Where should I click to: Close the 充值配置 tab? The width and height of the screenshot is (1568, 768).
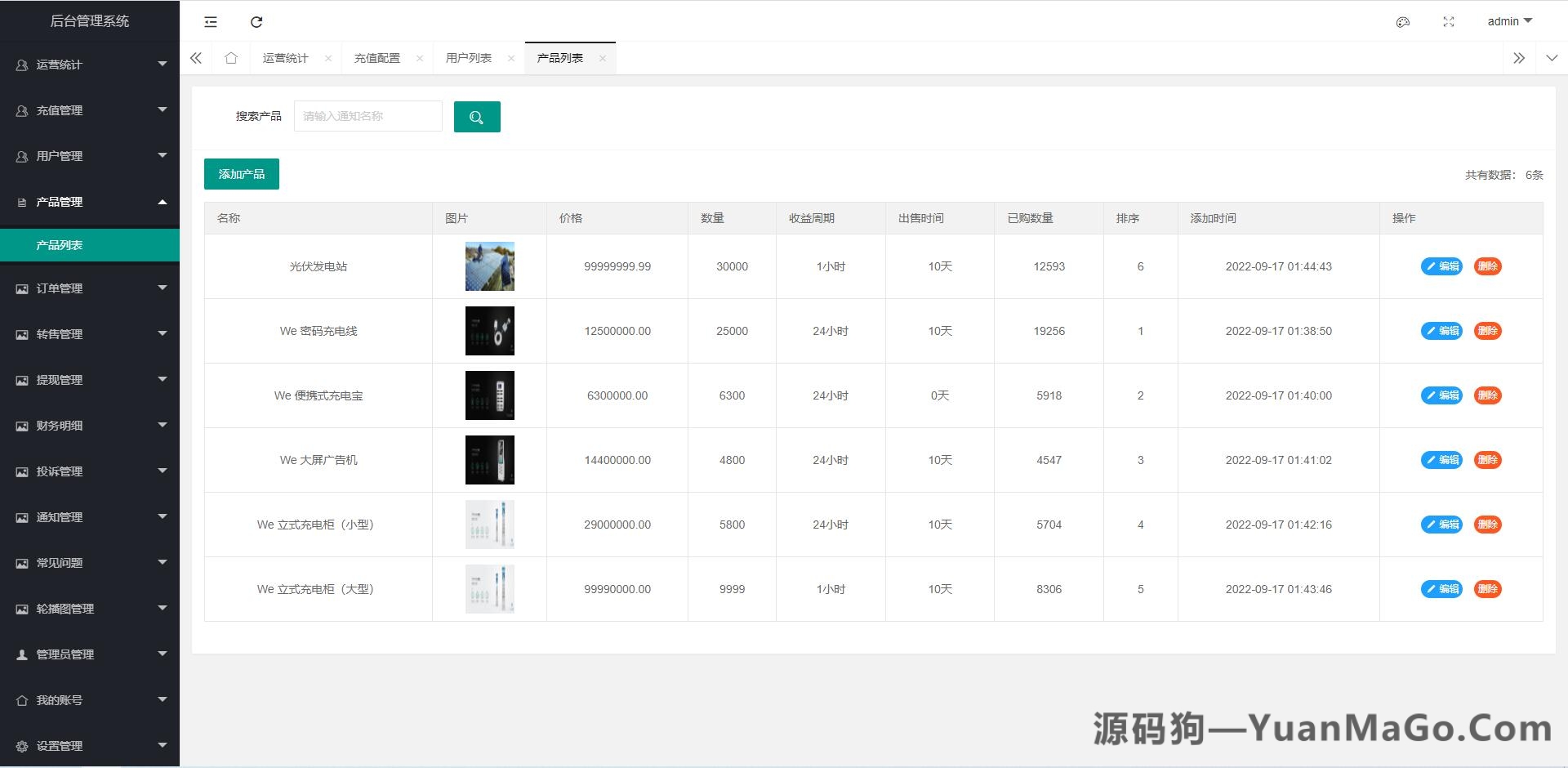(x=420, y=58)
